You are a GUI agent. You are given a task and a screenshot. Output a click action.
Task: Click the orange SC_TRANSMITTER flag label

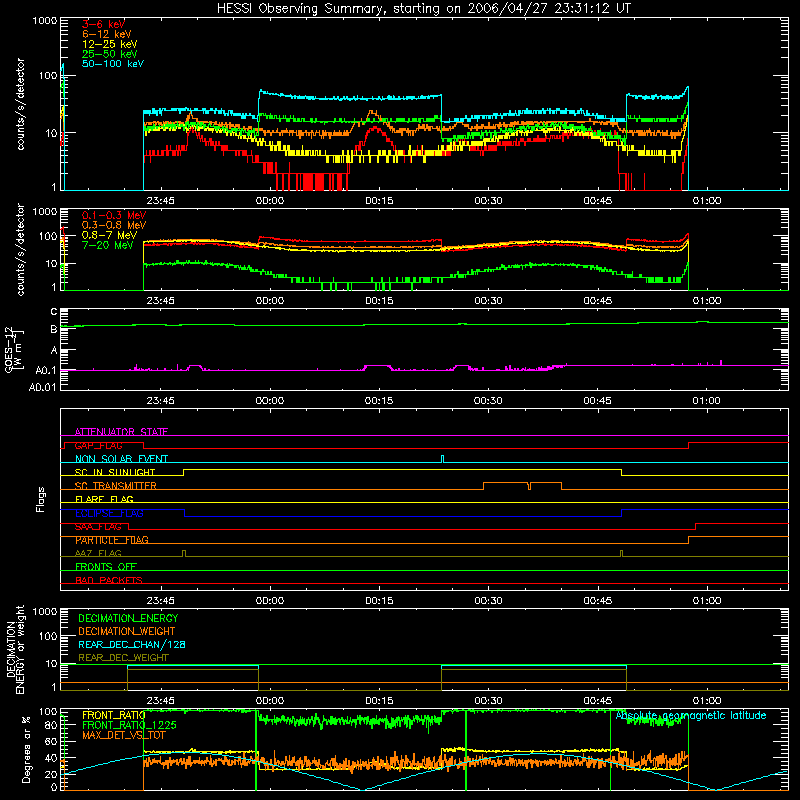click(115, 486)
